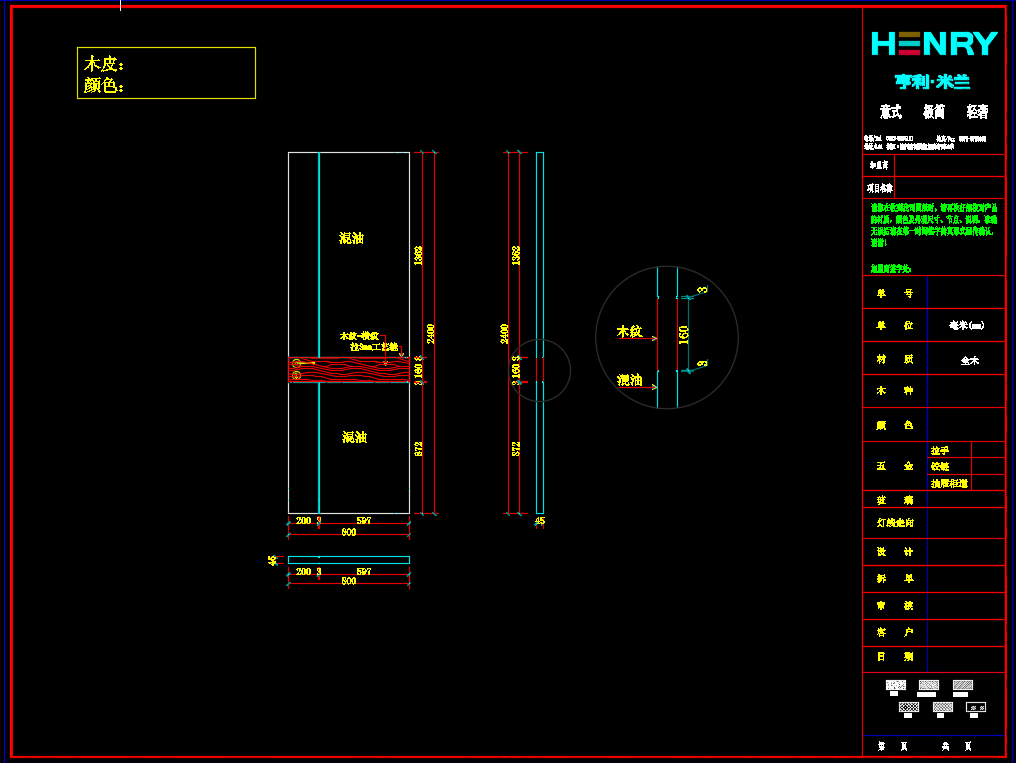
Task: Click the door lock cylinder symbol below the handle
Action: (x=297, y=376)
